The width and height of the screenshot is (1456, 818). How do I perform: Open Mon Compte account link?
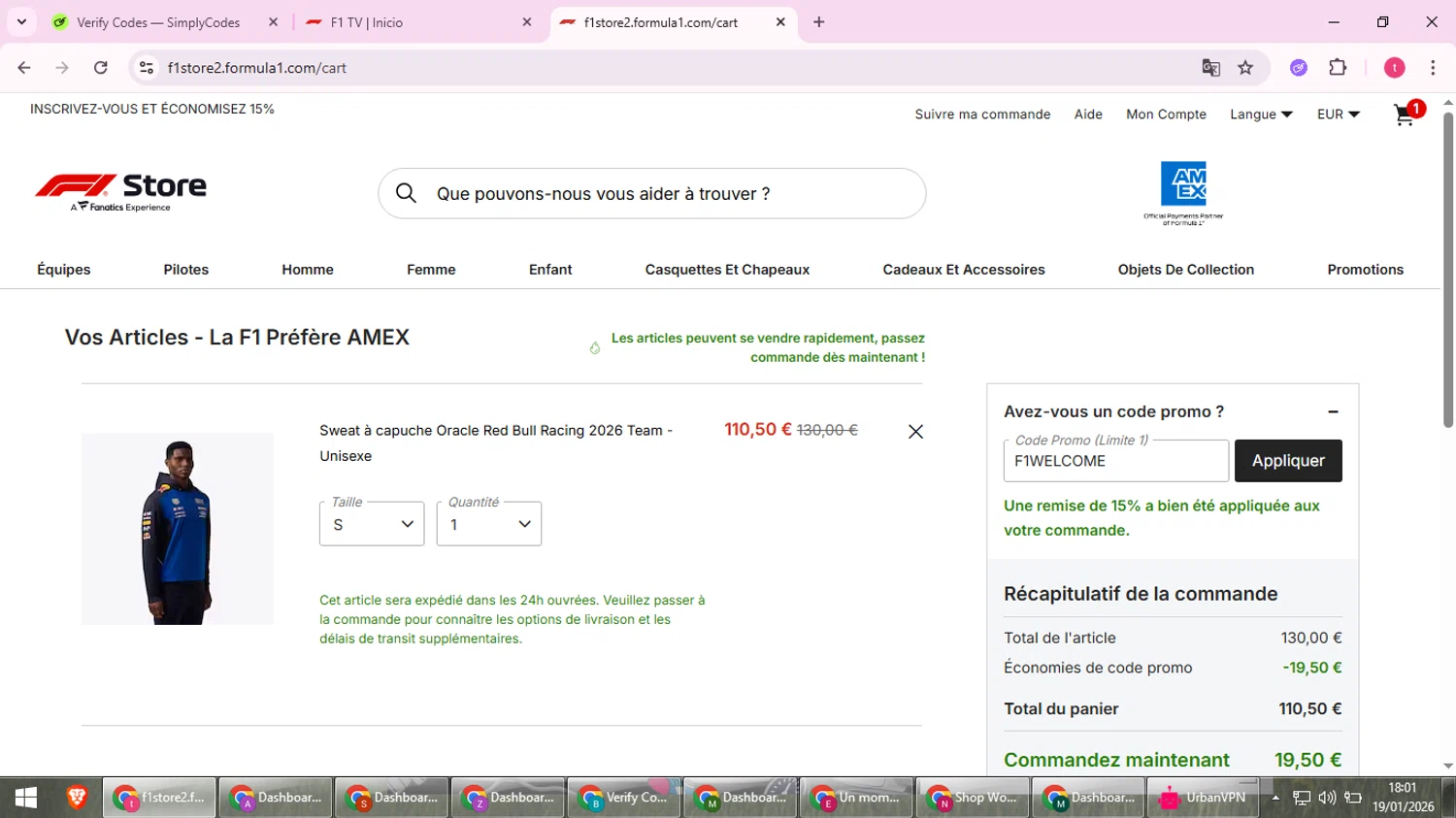pyautogui.click(x=1166, y=115)
